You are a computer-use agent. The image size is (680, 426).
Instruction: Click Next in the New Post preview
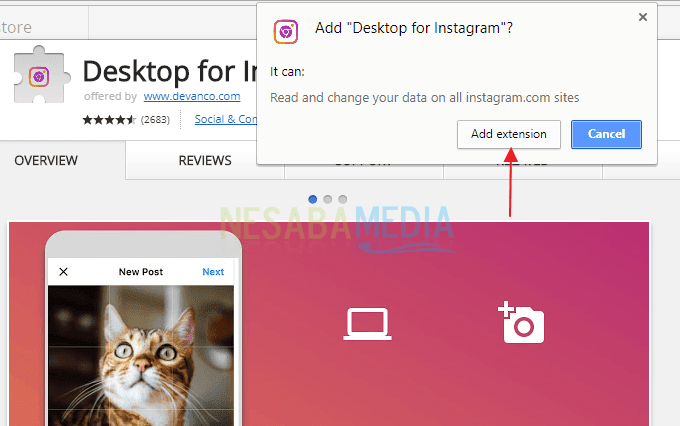click(213, 272)
